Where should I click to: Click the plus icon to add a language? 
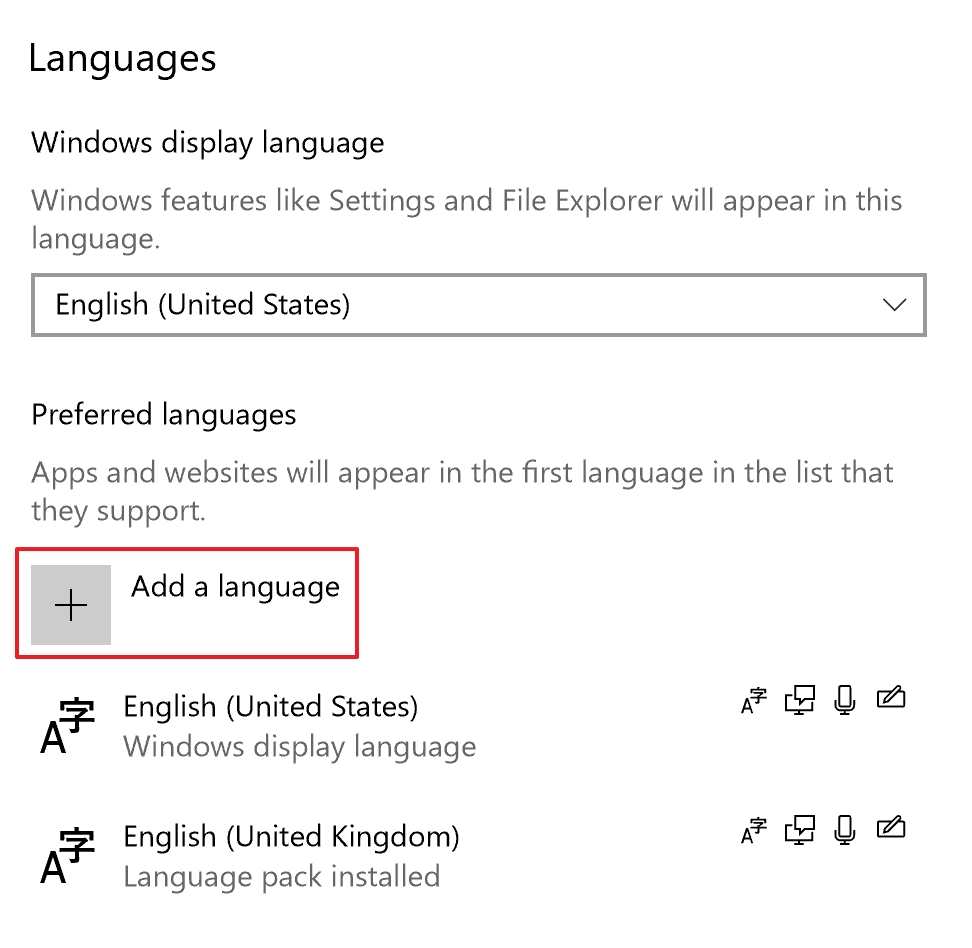71,605
